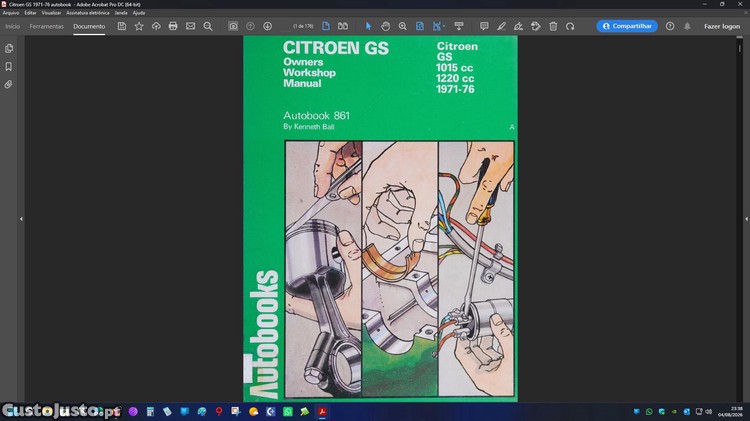Open the Assinatura eletrônica menu
Viewport: 750px width, 421px height.
click(88, 13)
